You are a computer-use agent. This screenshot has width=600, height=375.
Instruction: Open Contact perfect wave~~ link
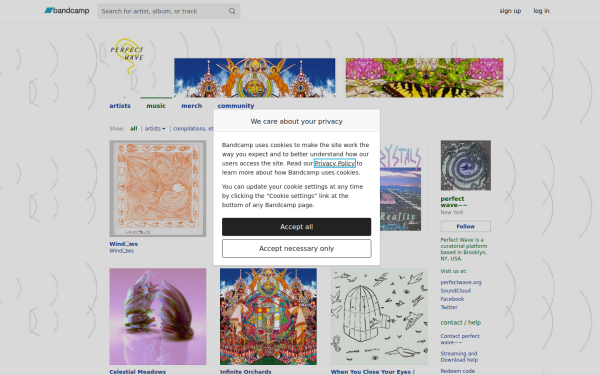point(460,339)
